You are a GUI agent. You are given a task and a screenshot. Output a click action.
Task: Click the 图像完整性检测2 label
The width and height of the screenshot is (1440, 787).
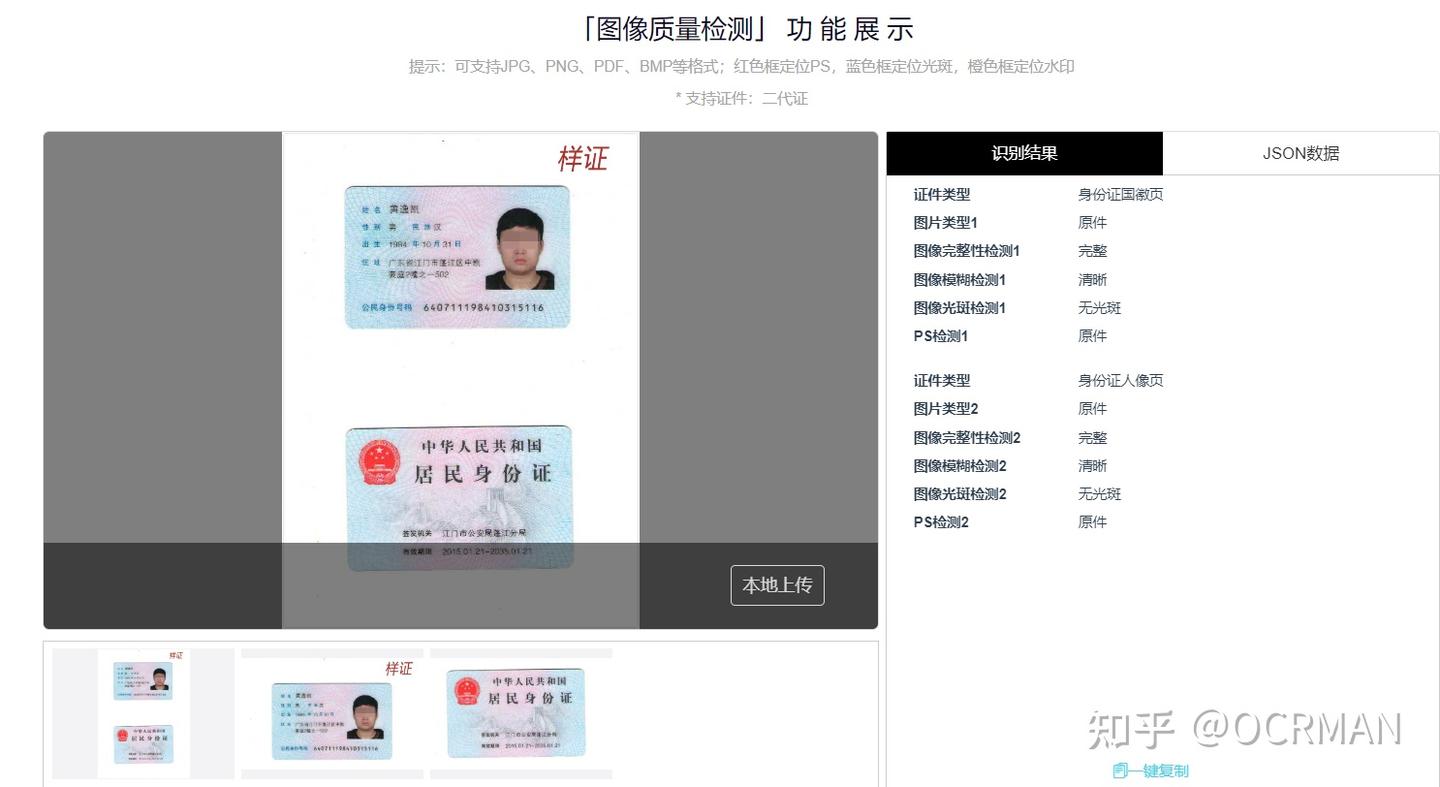click(x=966, y=438)
